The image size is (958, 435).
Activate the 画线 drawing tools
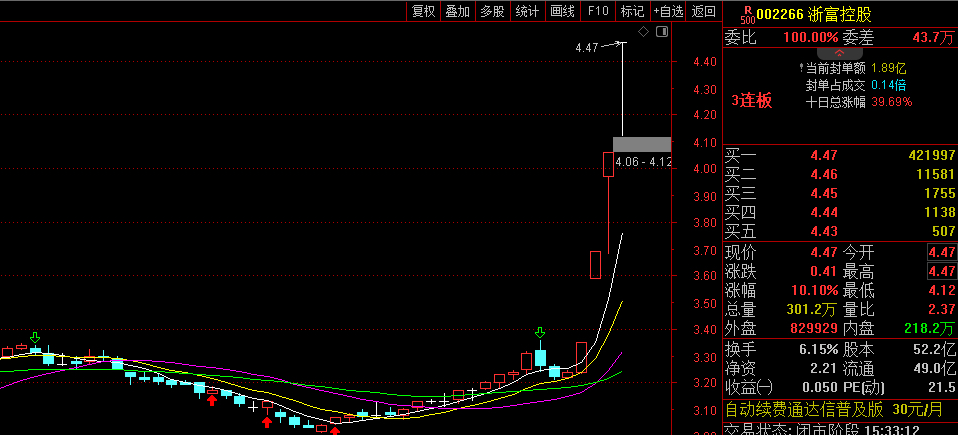[562, 11]
